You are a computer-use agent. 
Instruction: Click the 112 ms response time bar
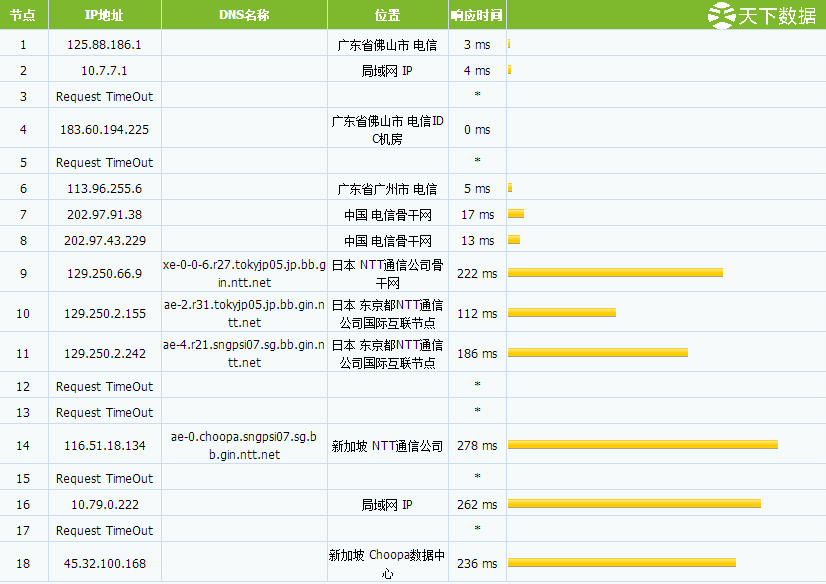click(x=562, y=313)
